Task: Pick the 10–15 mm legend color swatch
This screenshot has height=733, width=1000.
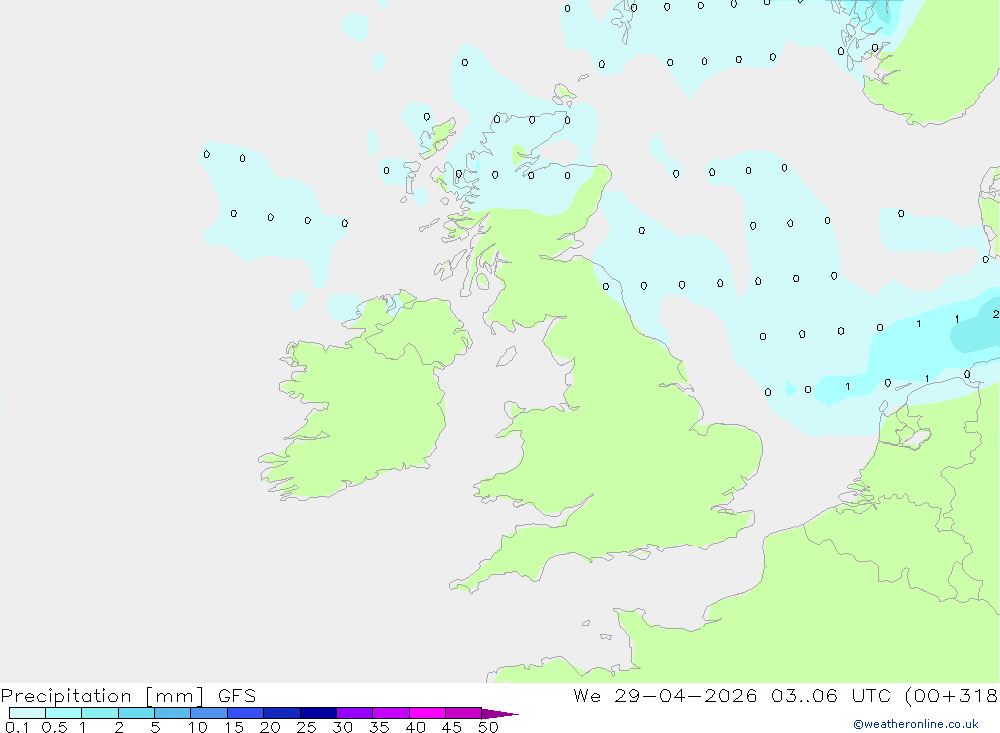Action: click(209, 713)
